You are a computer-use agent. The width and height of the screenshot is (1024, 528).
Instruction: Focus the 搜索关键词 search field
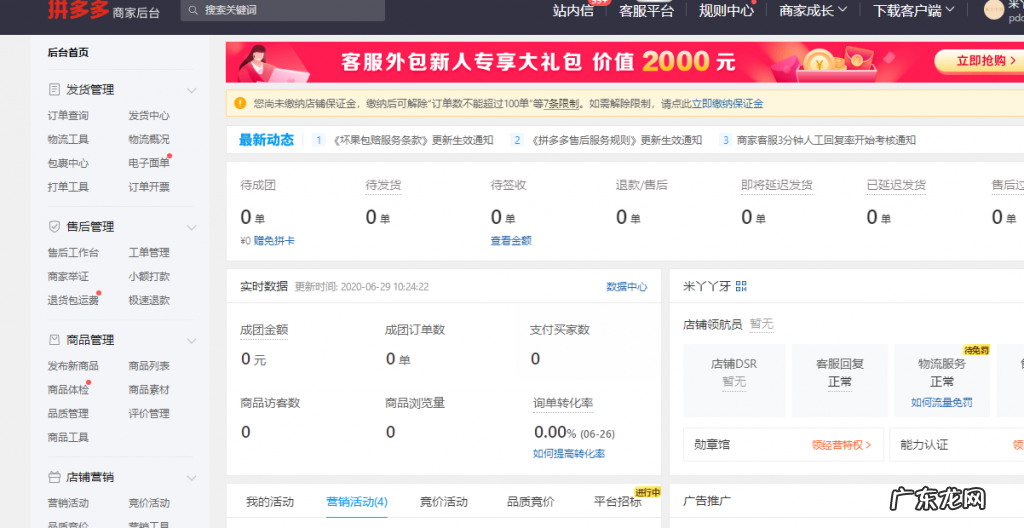click(x=283, y=10)
